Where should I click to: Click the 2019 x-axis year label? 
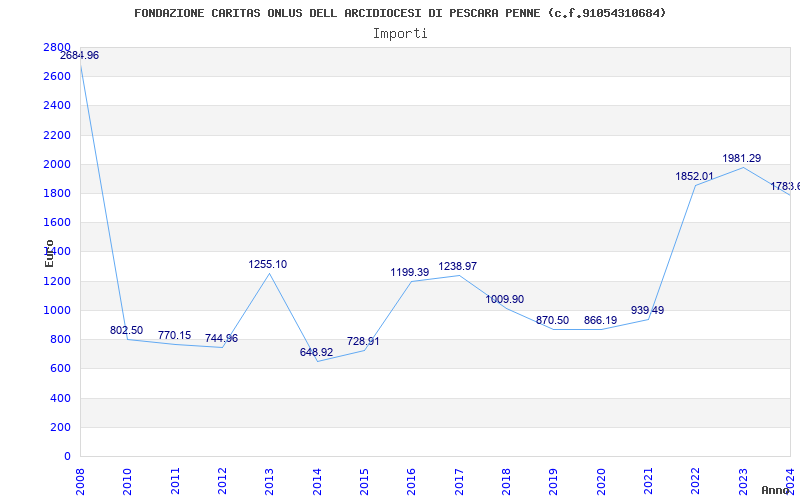pyautogui.click(x=554, y=482)
